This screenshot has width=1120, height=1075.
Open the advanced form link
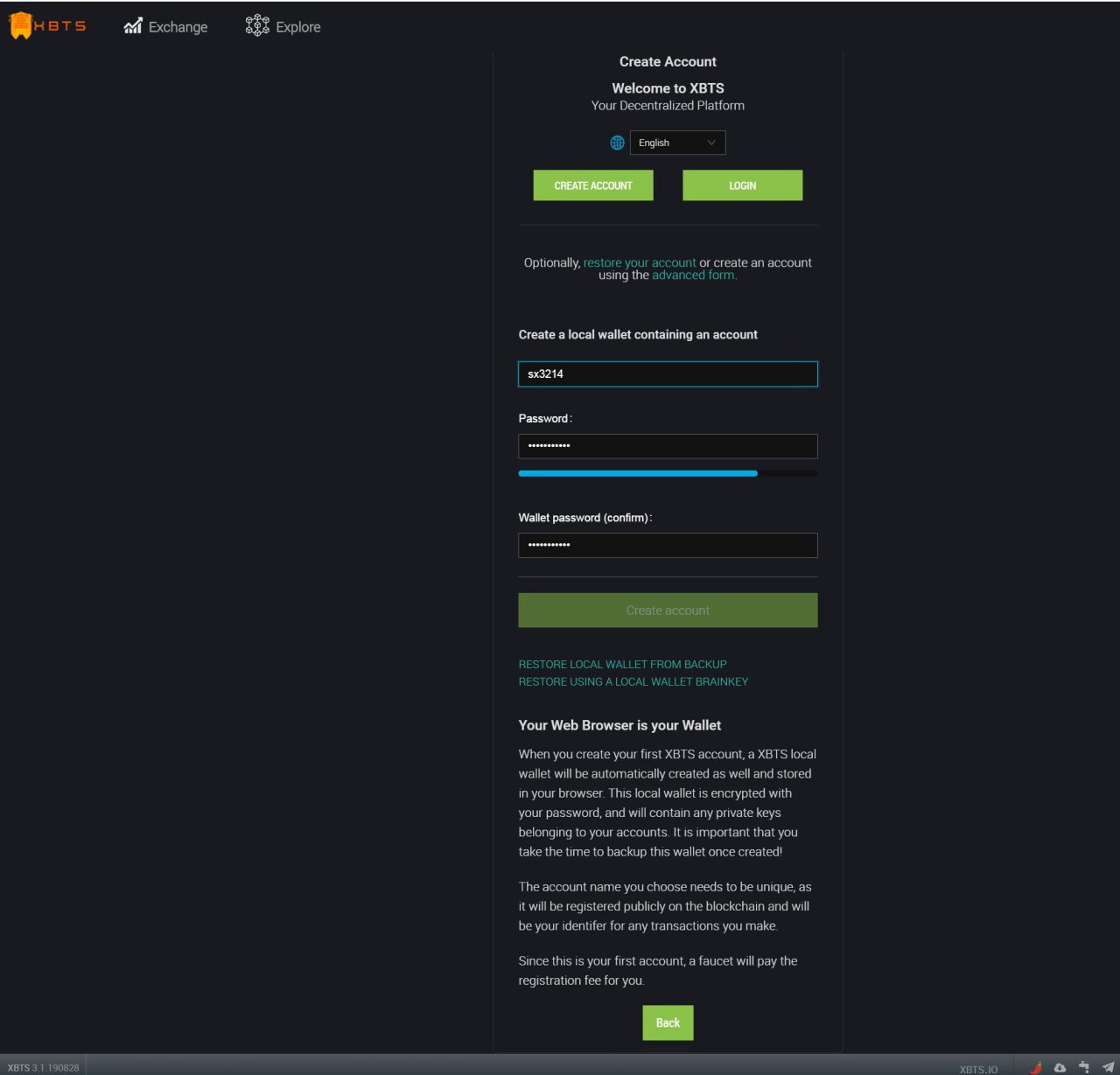[693, 275]
